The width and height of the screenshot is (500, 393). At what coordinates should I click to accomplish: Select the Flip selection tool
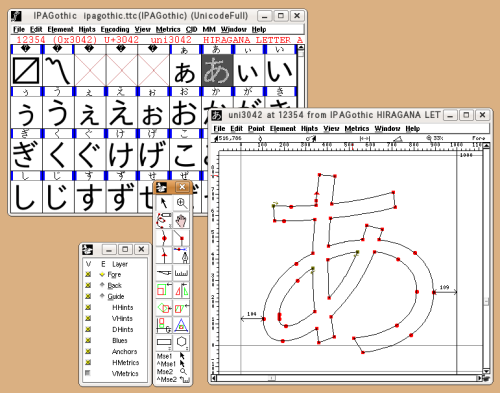[x=182, y=290]
